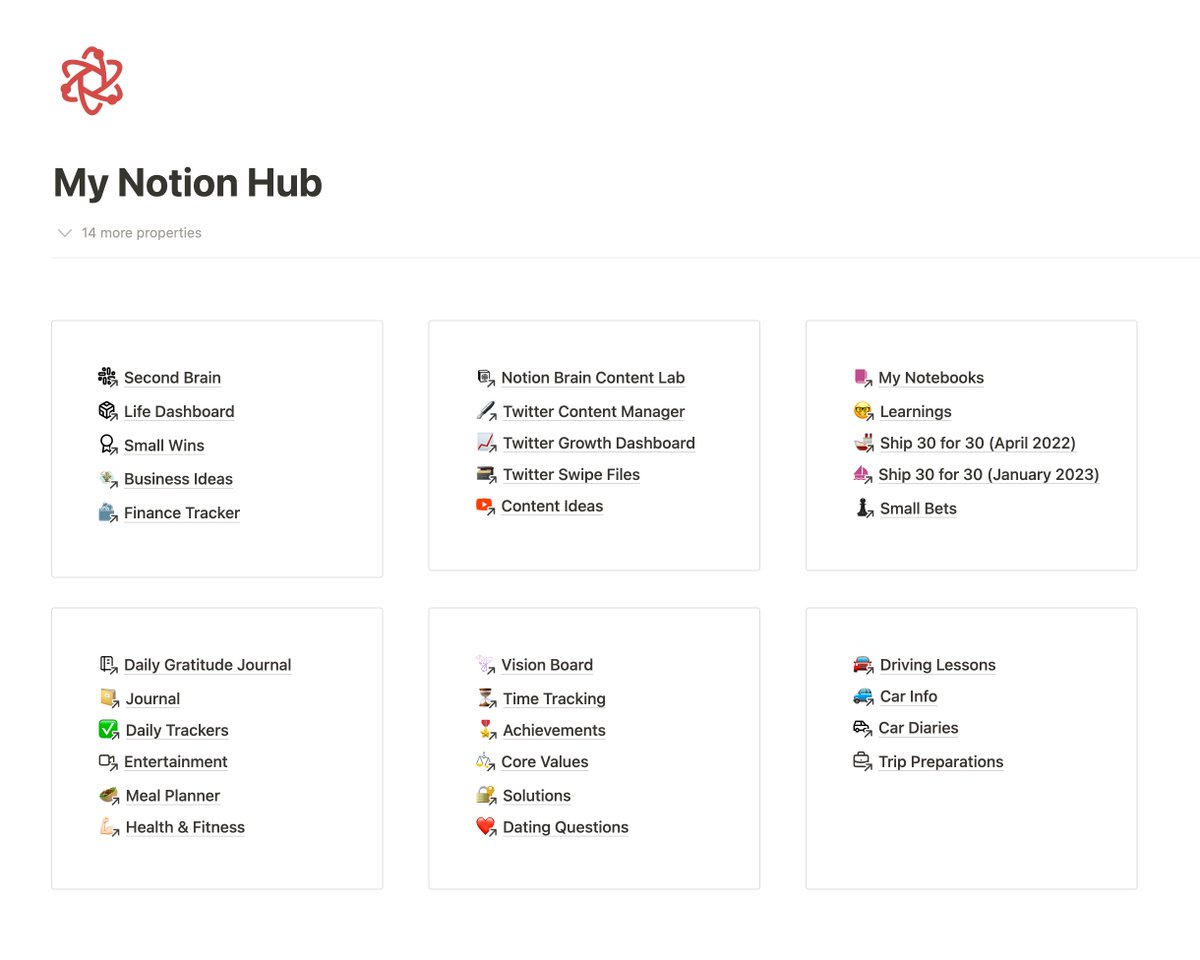Screen dimensions: 1200x960
Task: Click the Entertainment video icon
Action: [108, 761]
